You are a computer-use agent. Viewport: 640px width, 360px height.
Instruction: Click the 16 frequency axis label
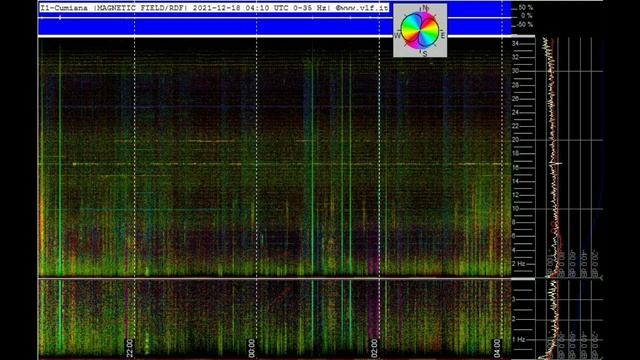[x=515, y=167]
